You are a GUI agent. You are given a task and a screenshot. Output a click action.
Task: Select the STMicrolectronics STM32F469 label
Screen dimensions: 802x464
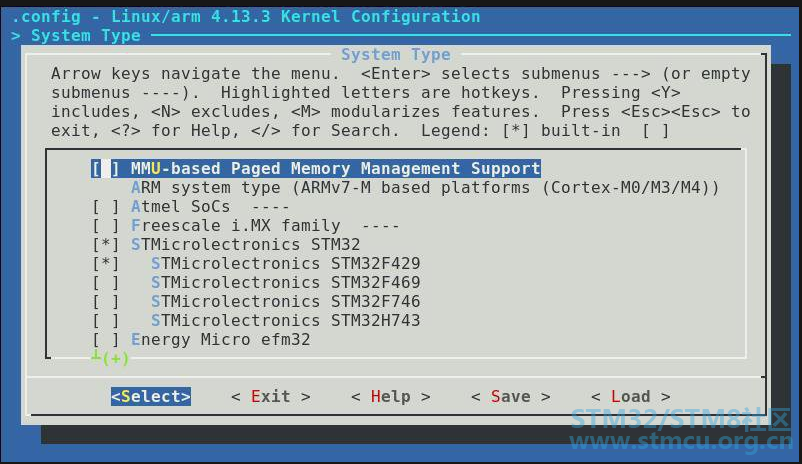tap(285, 282)
